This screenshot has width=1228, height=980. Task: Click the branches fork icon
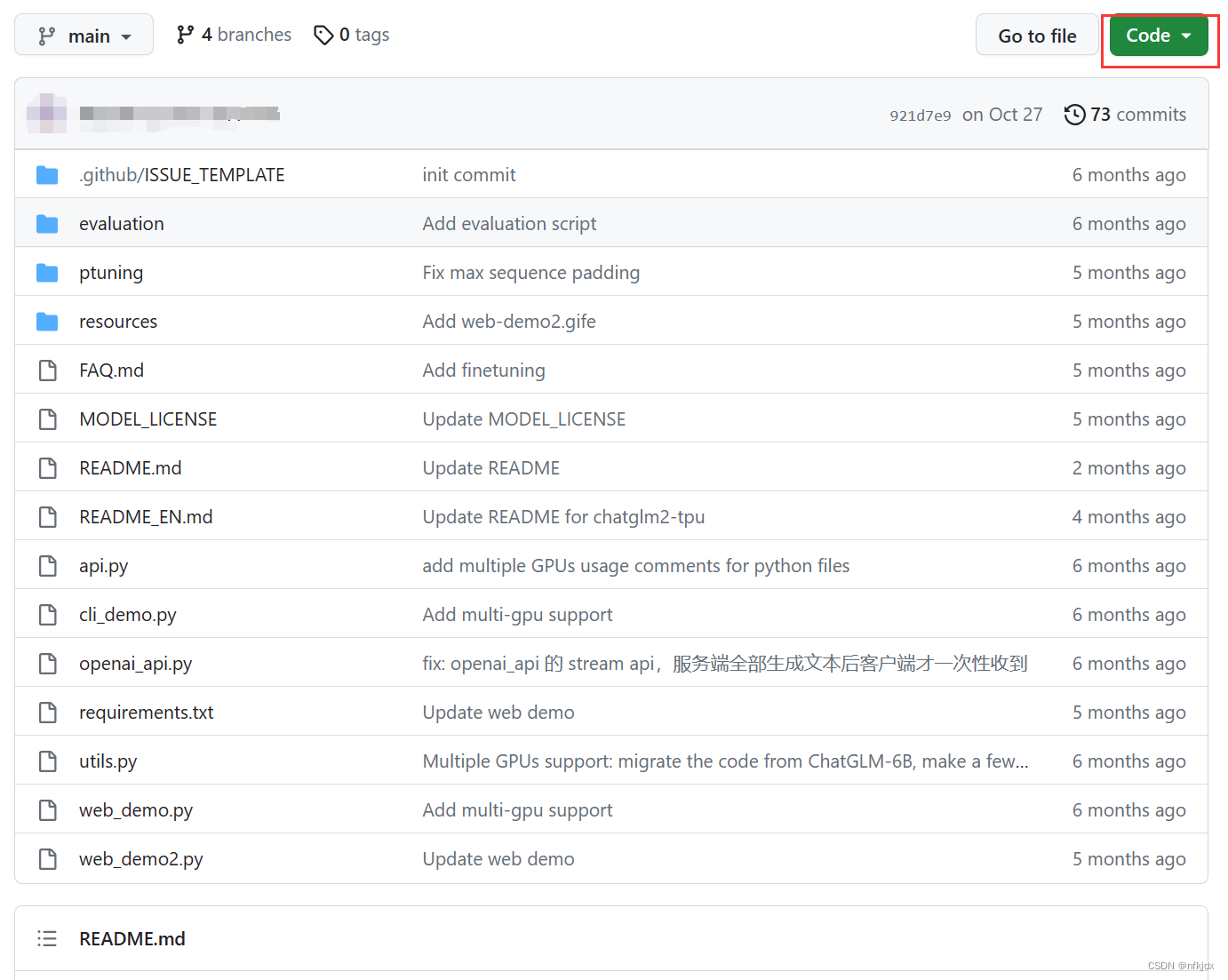pos(185,35)
